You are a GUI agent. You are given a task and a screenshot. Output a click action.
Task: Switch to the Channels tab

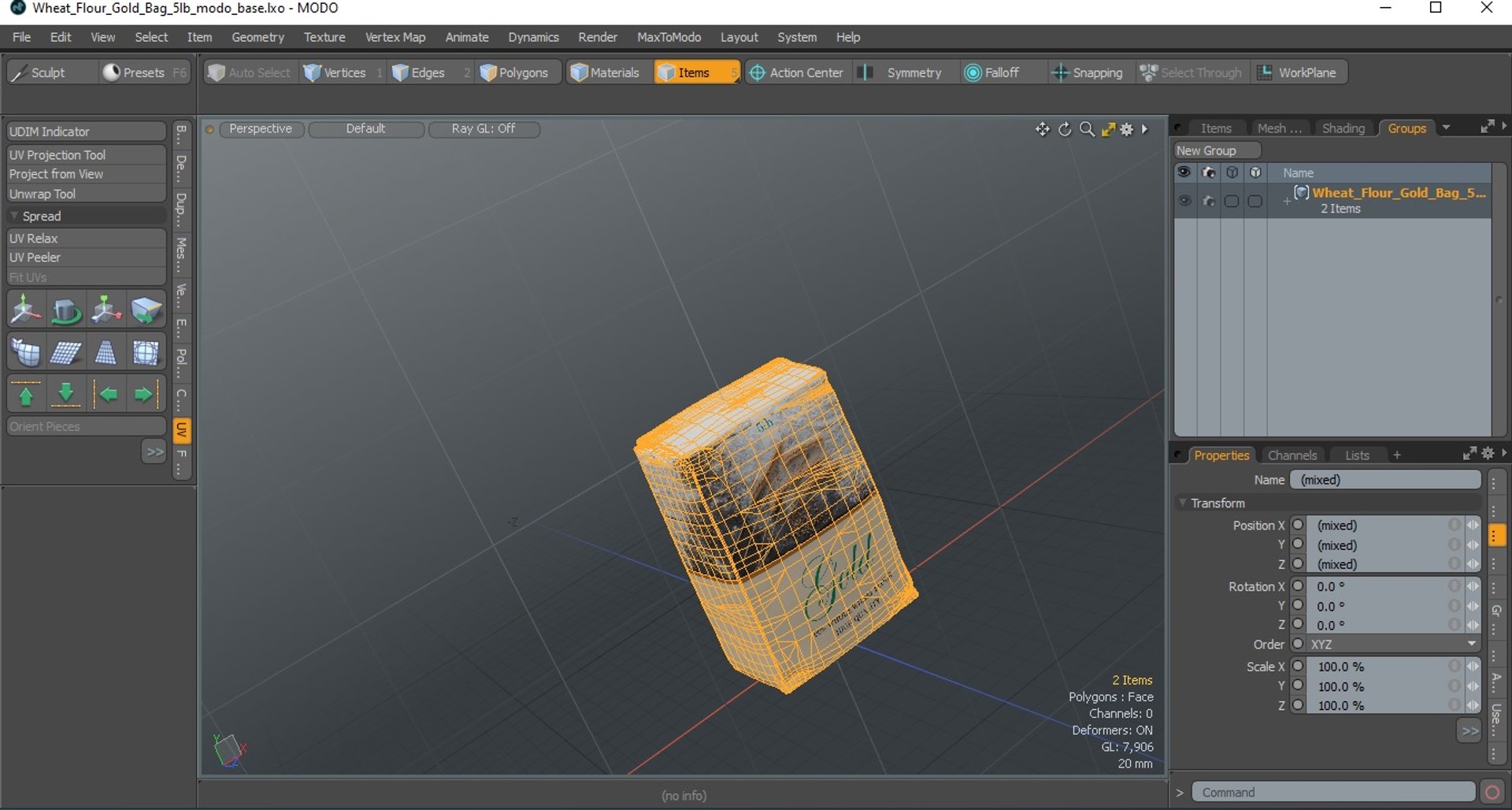point(1292,455)
